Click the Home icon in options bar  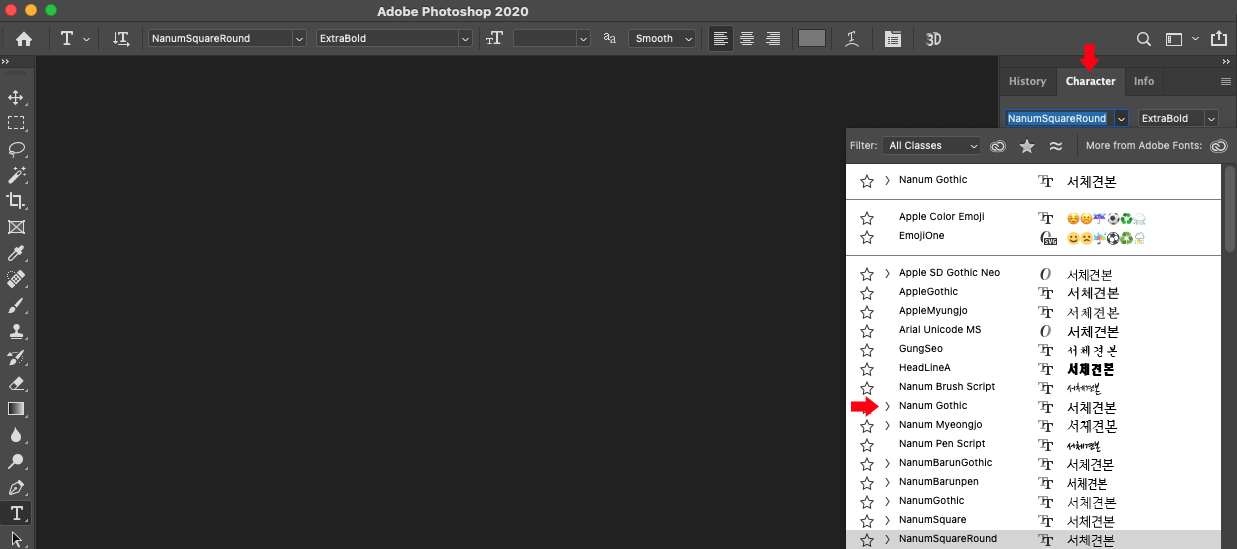click(24, 39)
